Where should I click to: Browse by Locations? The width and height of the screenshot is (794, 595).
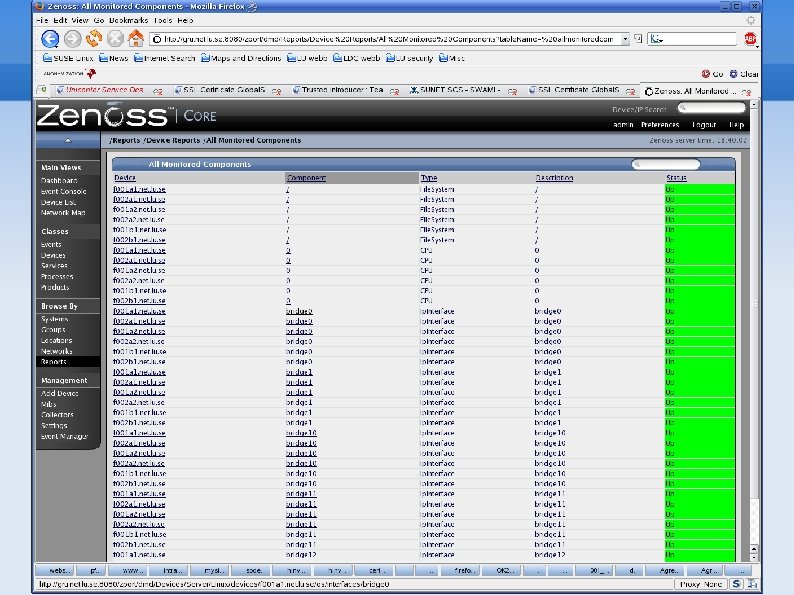[56, 340]
